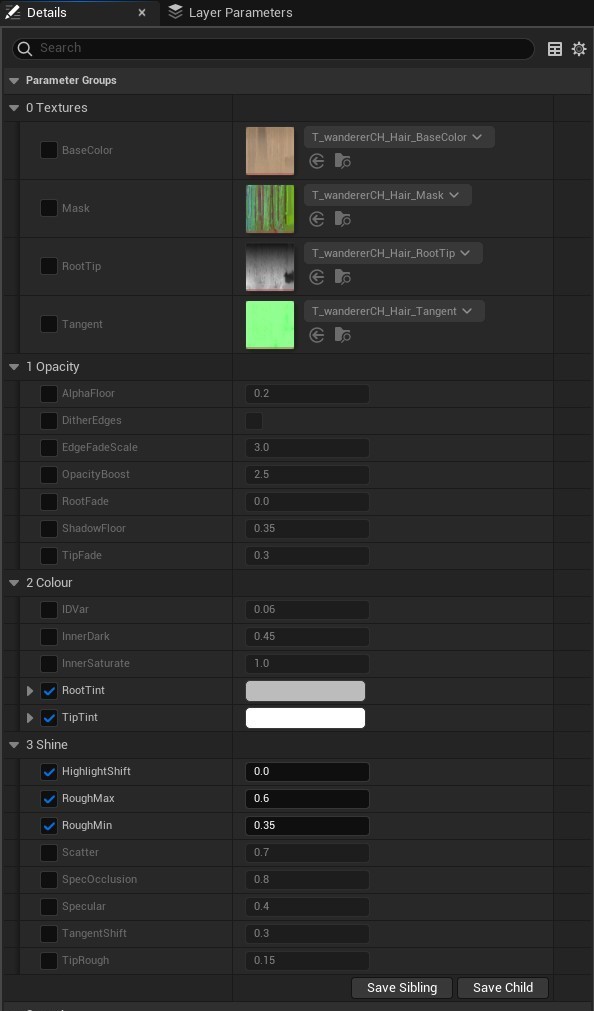
Task: Open the T_wandererCH_Hair_RootTip asset dropdown
Action: pos(393,253)
